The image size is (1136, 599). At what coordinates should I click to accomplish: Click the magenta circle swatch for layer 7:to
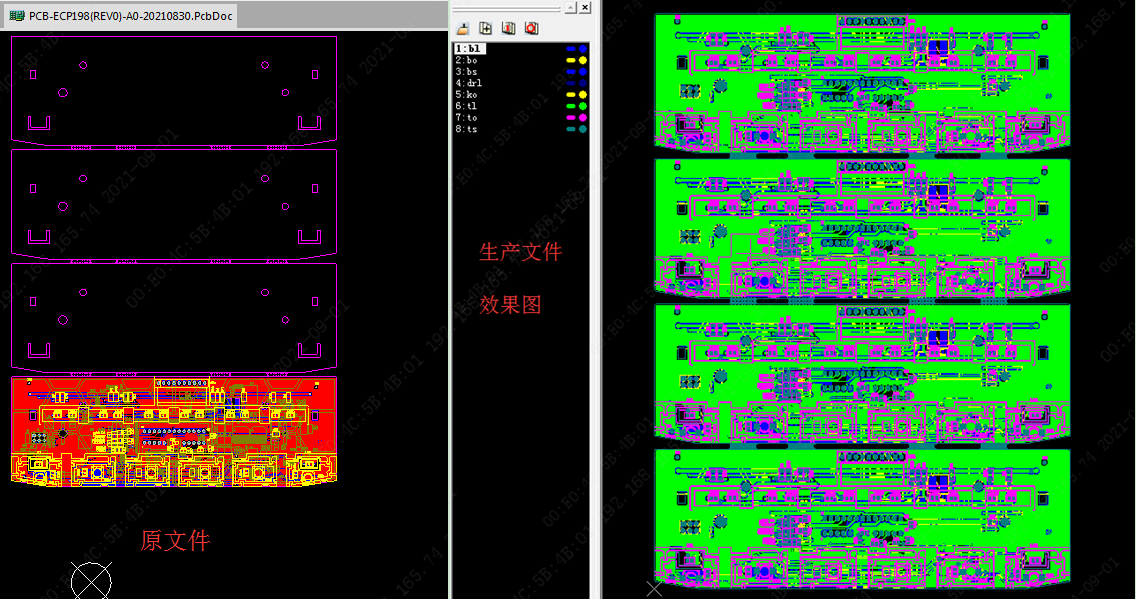[583, 117]
